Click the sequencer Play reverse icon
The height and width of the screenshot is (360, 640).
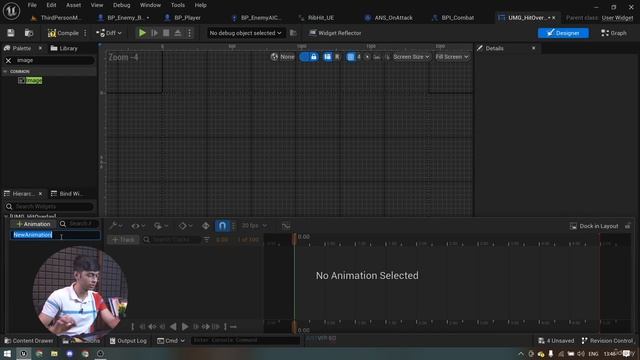173,327
